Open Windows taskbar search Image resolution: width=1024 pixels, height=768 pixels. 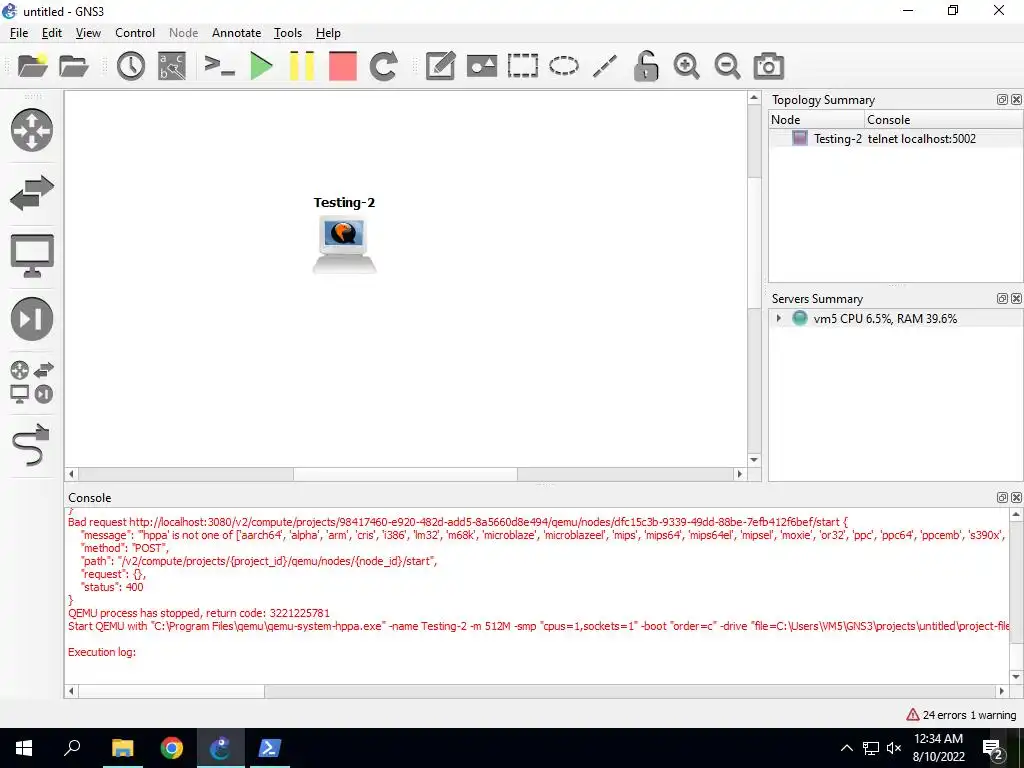point(72,748)
